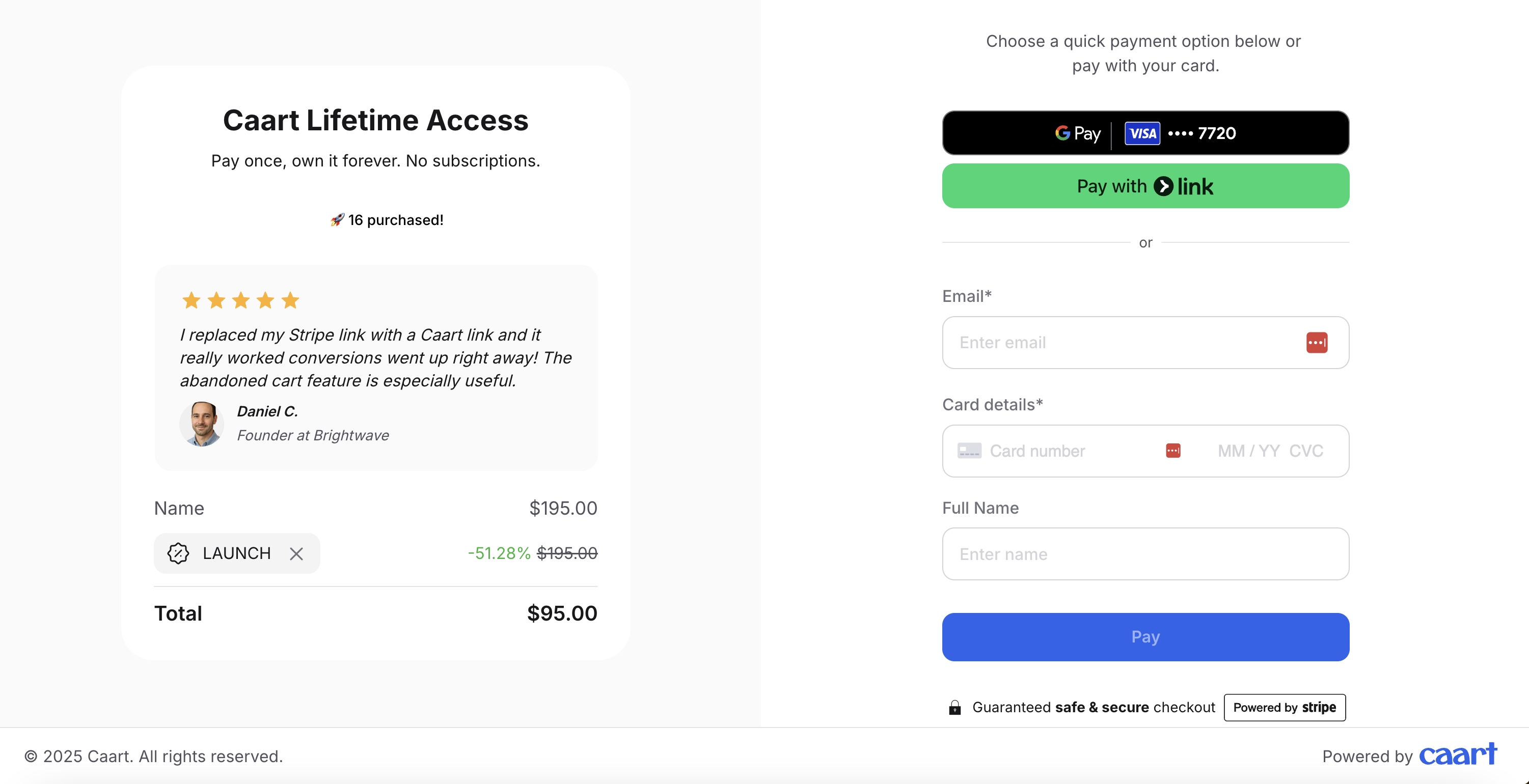Click the password manager icon in card field
The width and height of the screenshot is (1529, 784).
pos(1173,451)
